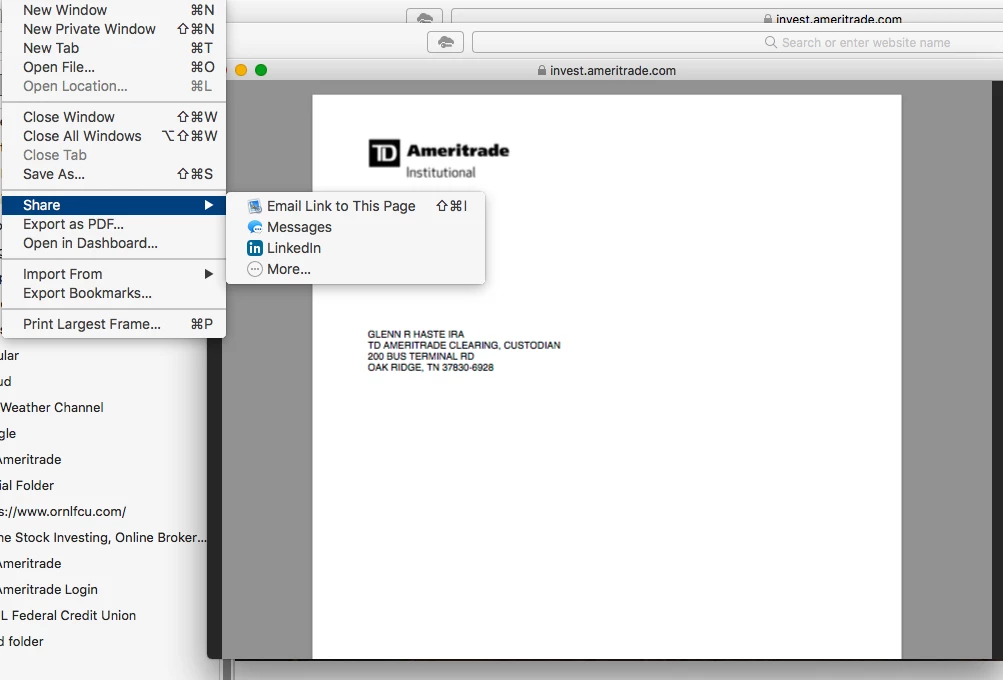Select More… in the Share submenu
1003x680 pixels.
pyautogui.click(x=356, y=269)
